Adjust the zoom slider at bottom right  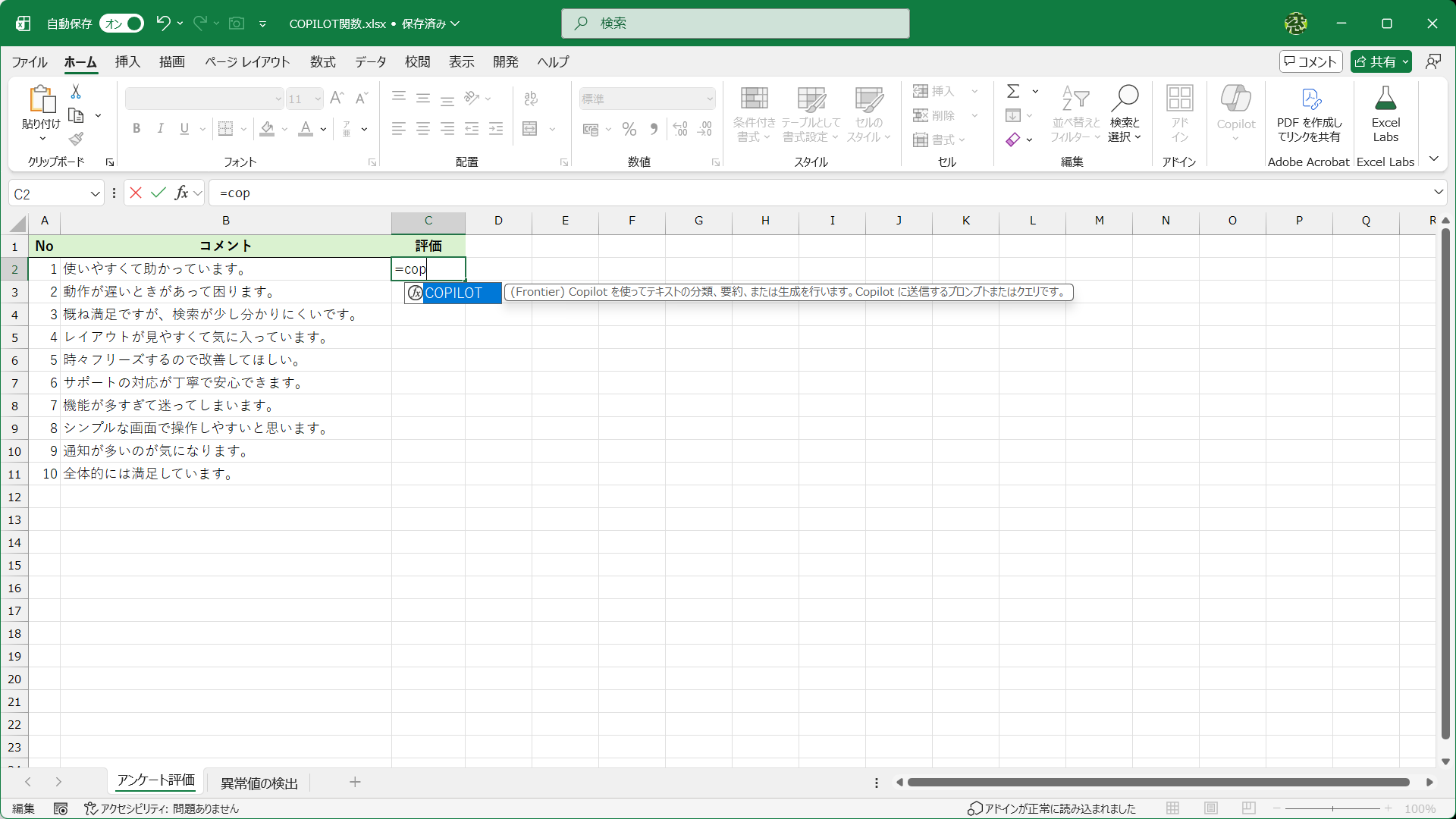[x=1335, y=808]
